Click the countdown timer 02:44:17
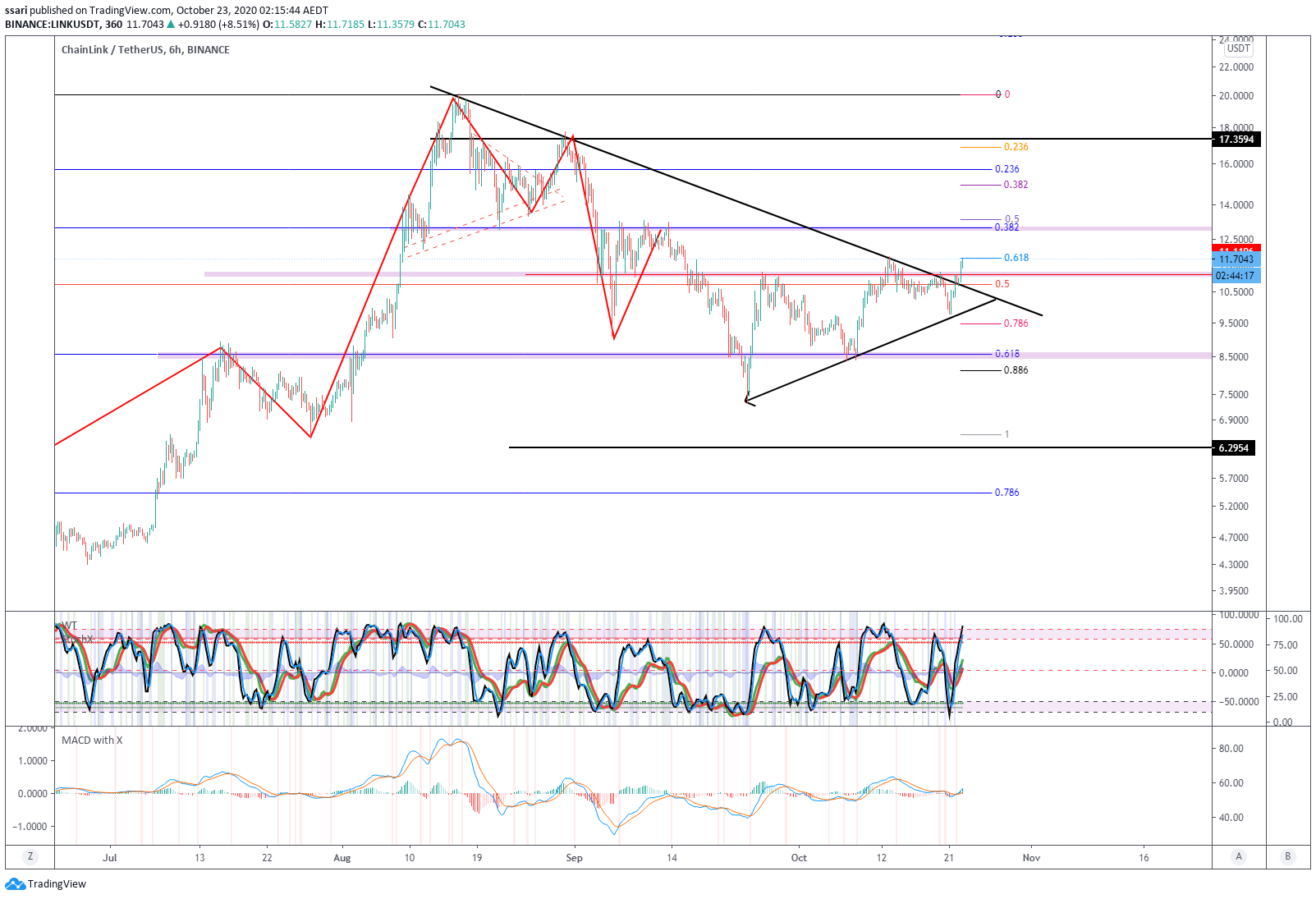The width and height of the screenshot is (1316, 899). 1236,275
